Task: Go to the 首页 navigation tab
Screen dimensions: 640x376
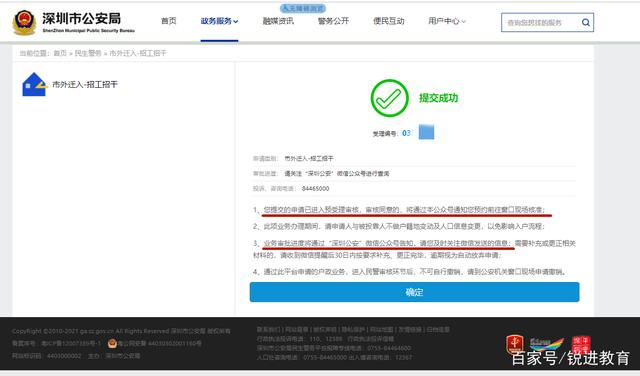Action: [x=169, y=21]
